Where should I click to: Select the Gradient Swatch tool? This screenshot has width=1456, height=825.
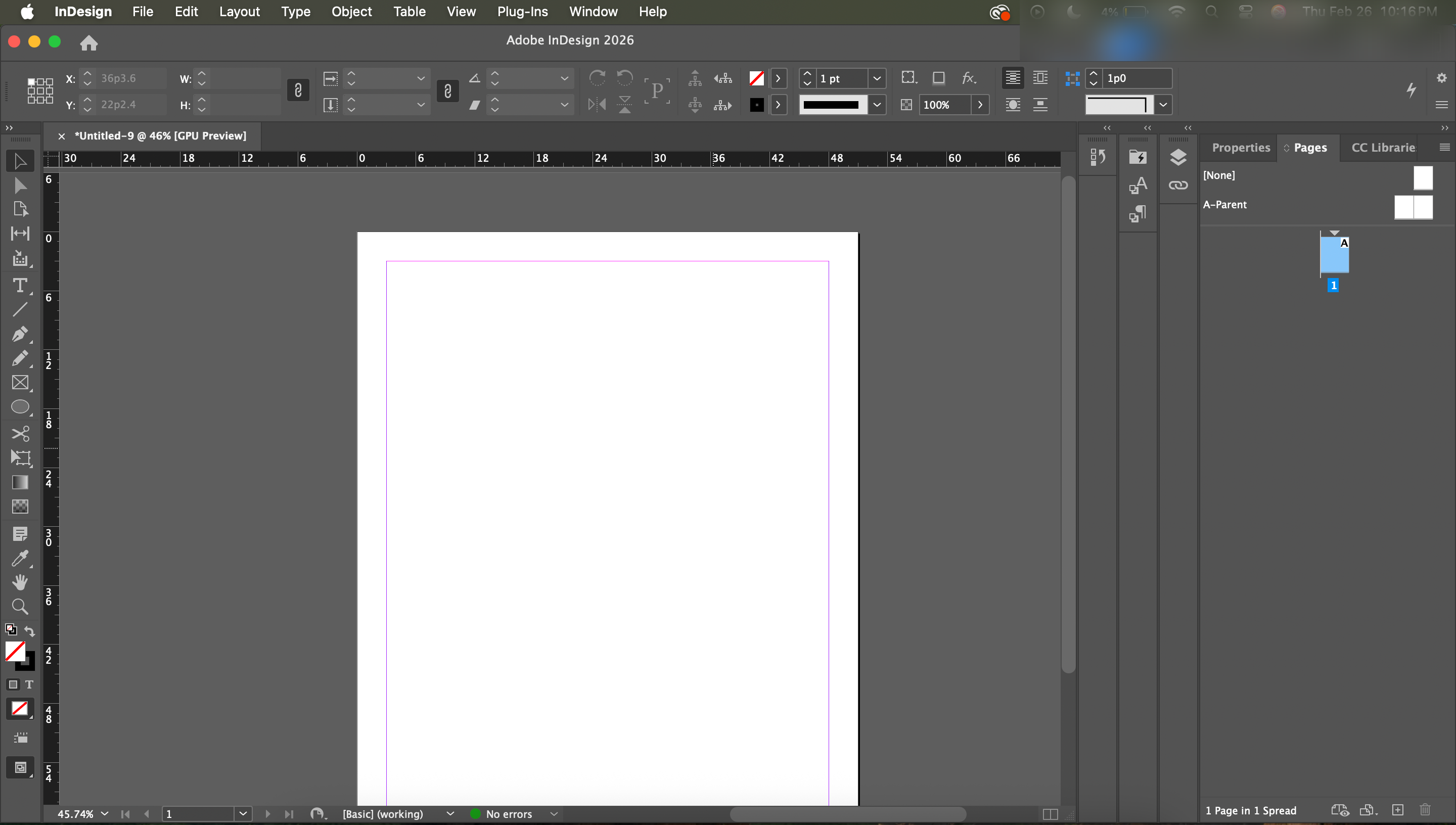pyautogui.click(x=20, y=482)
